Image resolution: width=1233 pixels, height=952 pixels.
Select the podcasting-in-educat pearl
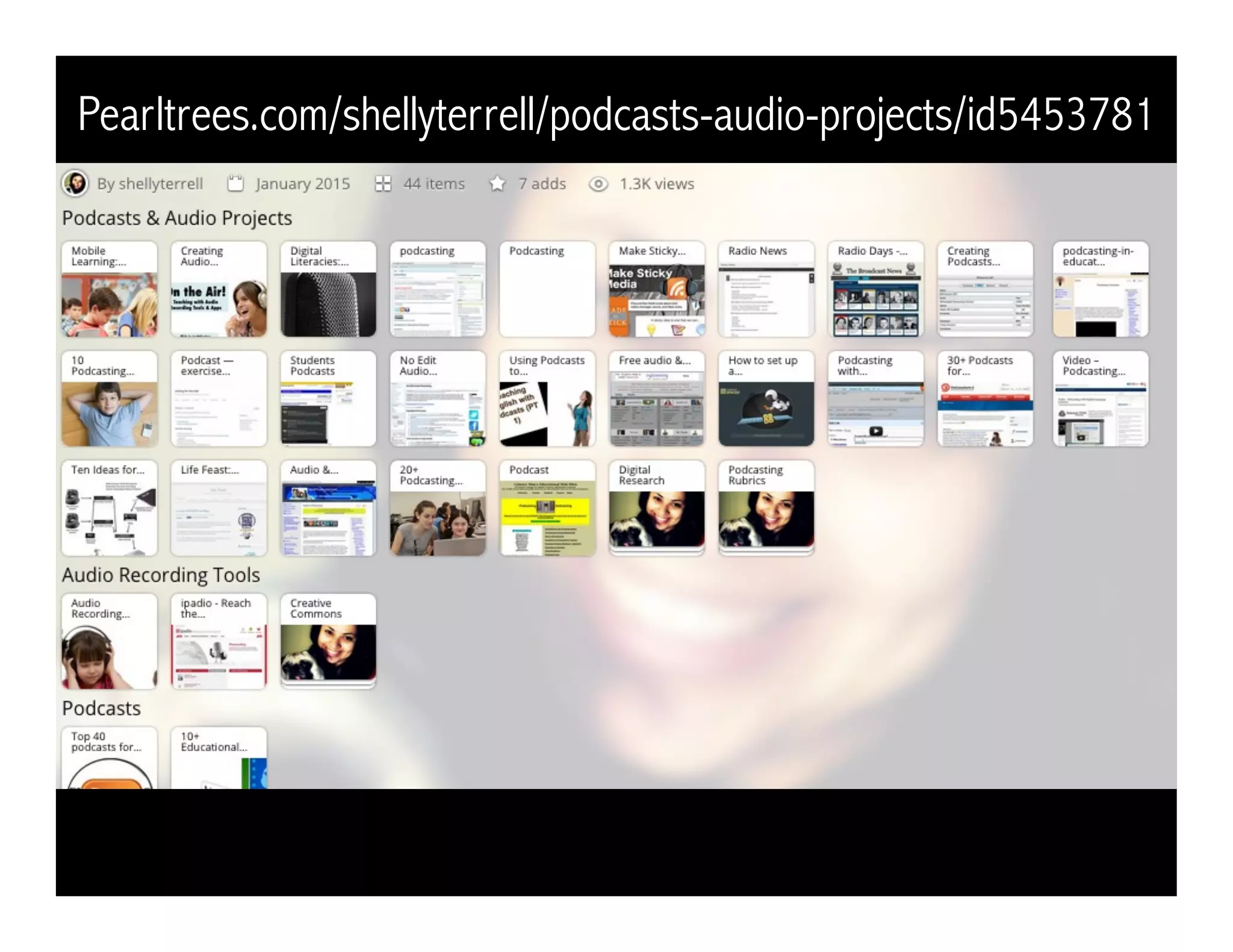click(x=1100, y=289)
